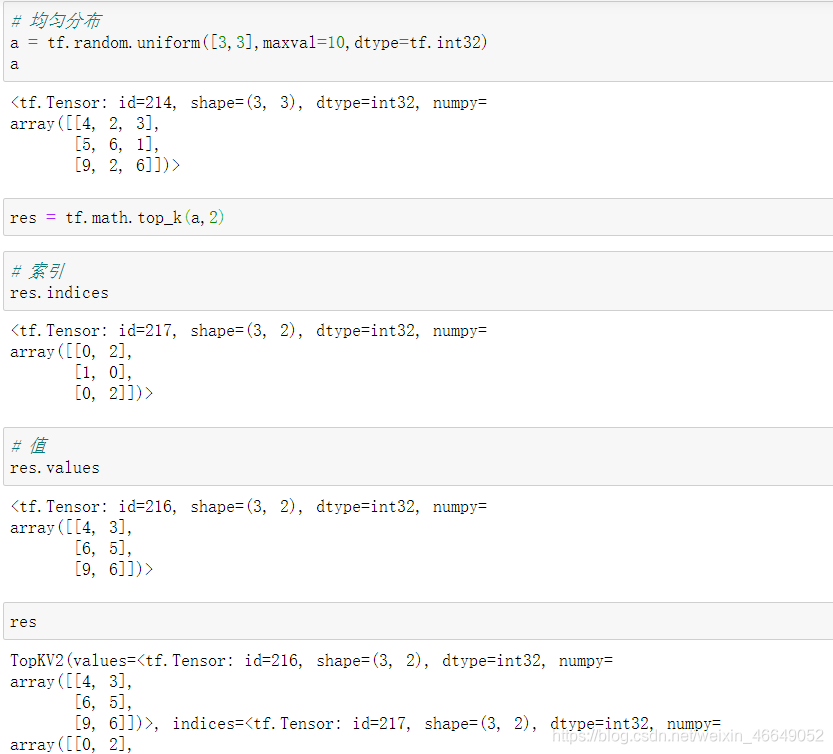Image resolution: width=833 pixels, height=754 pixels.
Task: Click the output header containing 'id=217' under res.indices
Action: tap(248, 331)
